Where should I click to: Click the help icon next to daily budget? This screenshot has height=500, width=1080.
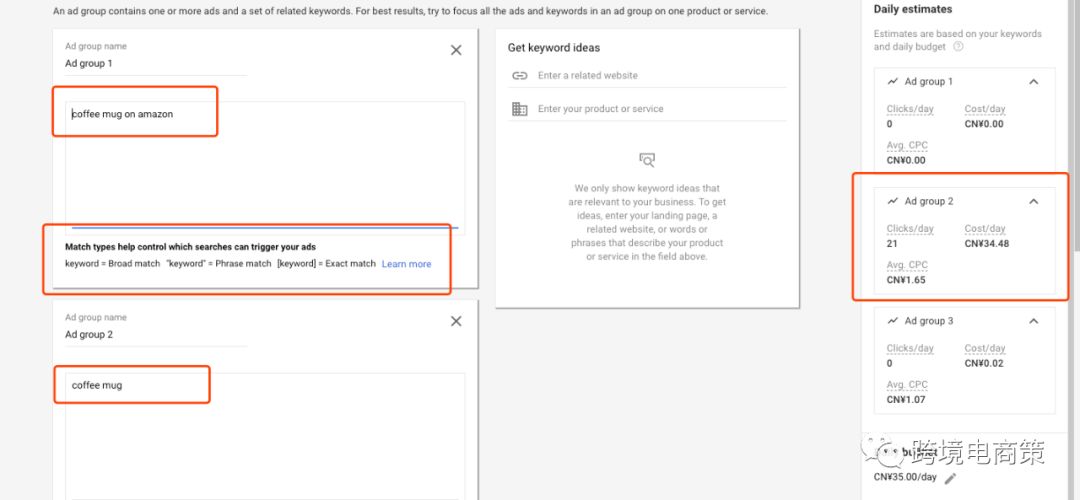[x=957, y=47]
